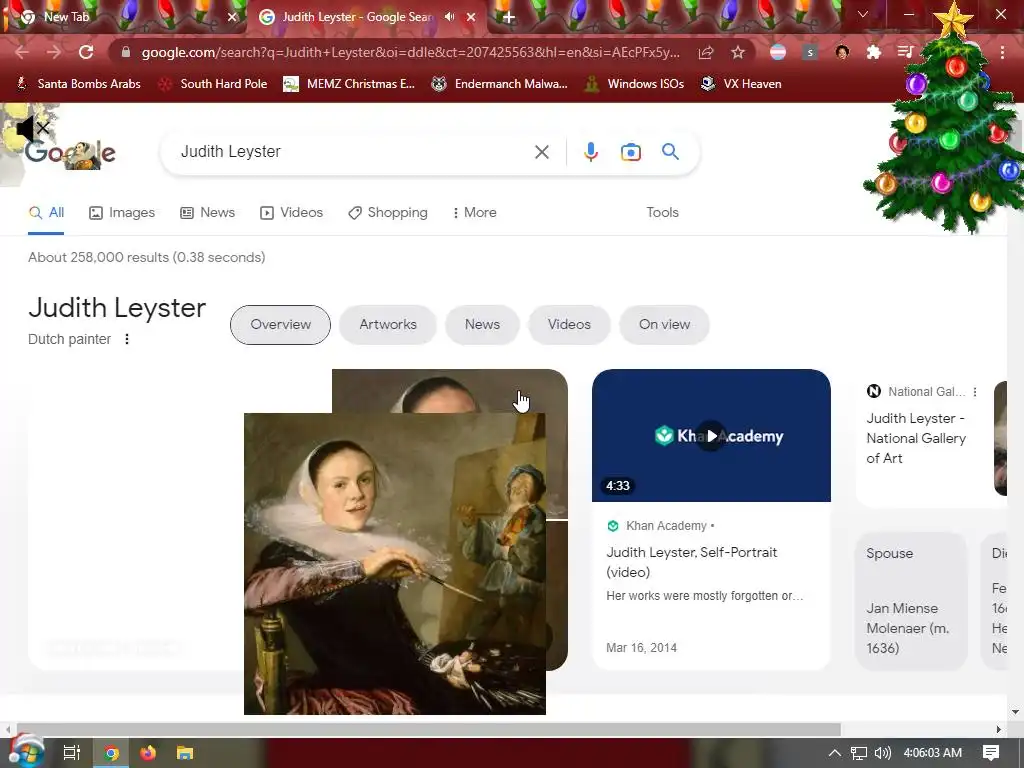Open a new tab with the plus button
The image size is (1024, 768).
509,17
